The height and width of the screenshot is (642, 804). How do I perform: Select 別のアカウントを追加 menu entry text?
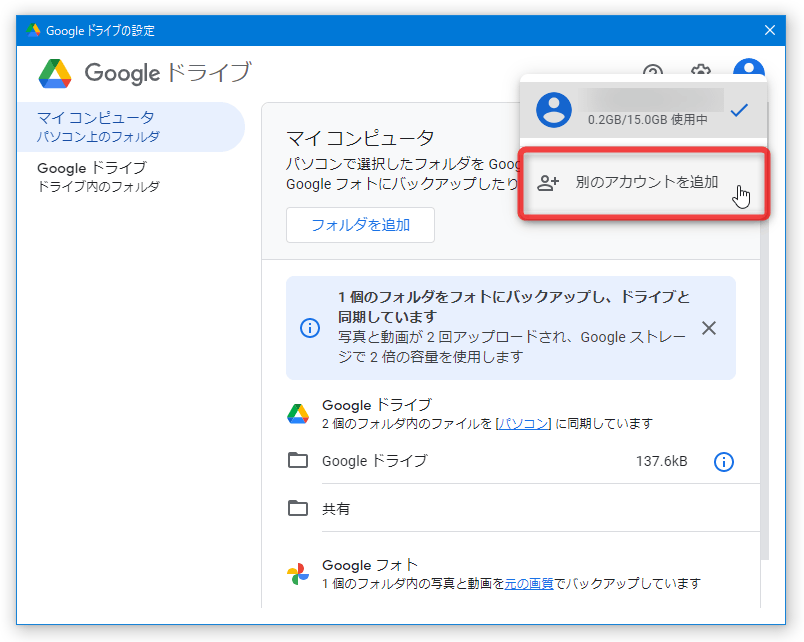[646, 182]
